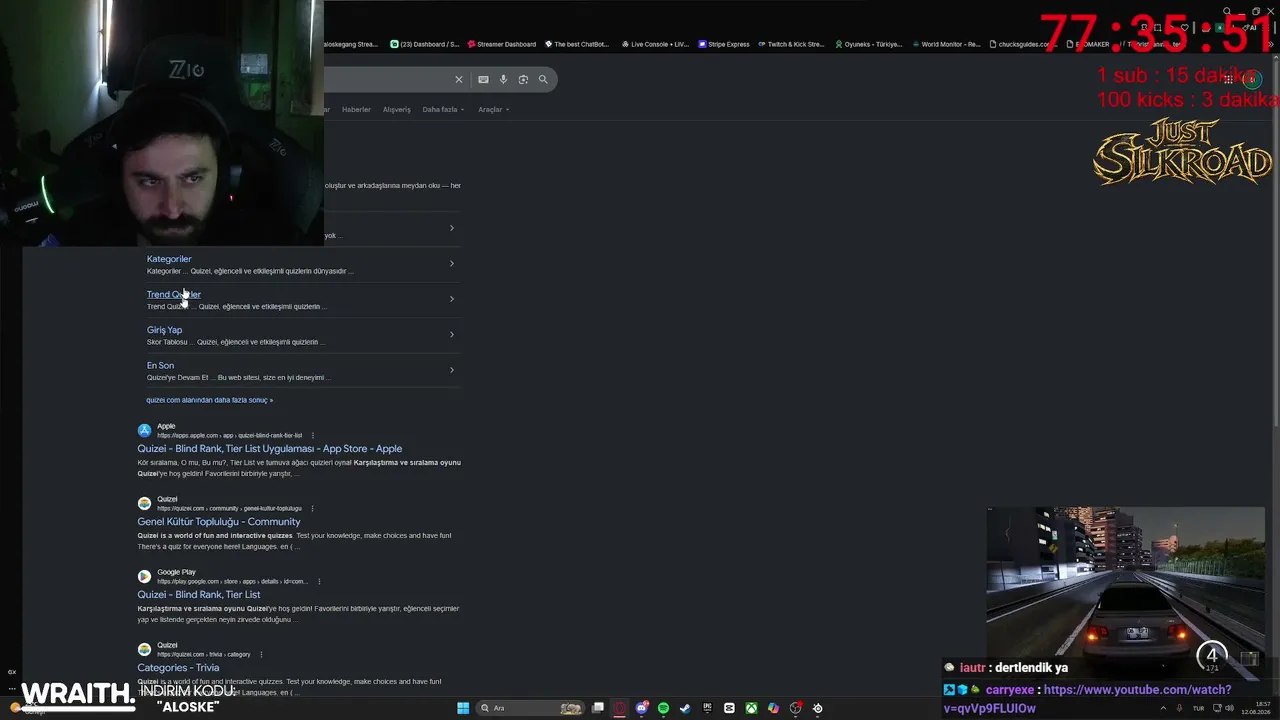The width and height of the screenshot is (1280, 720).
Task: Expand the Araçlar dropdown
Action: pyautogui.click(x=494, y=109)
